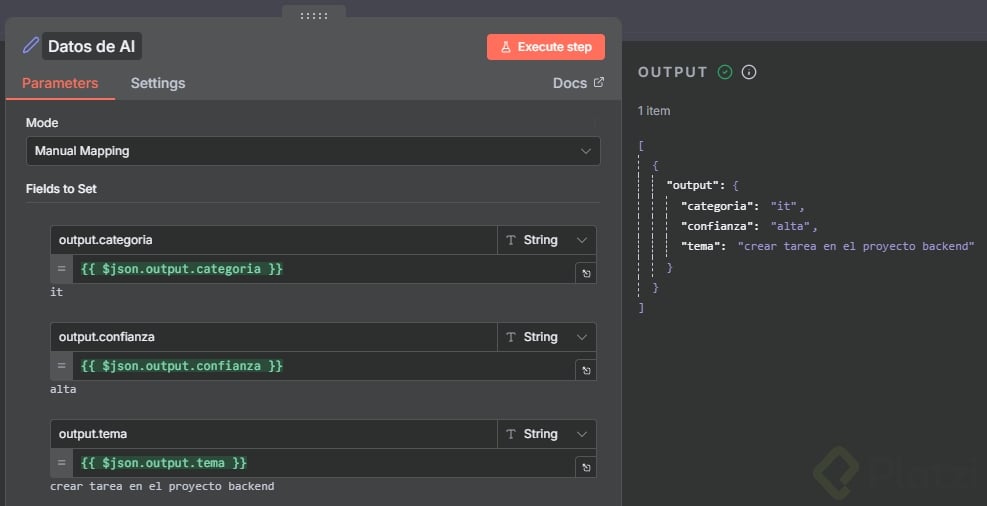Screen dimensions: 987x506
Task: Click the output.categoria field name input
Action: click(273, 240)
